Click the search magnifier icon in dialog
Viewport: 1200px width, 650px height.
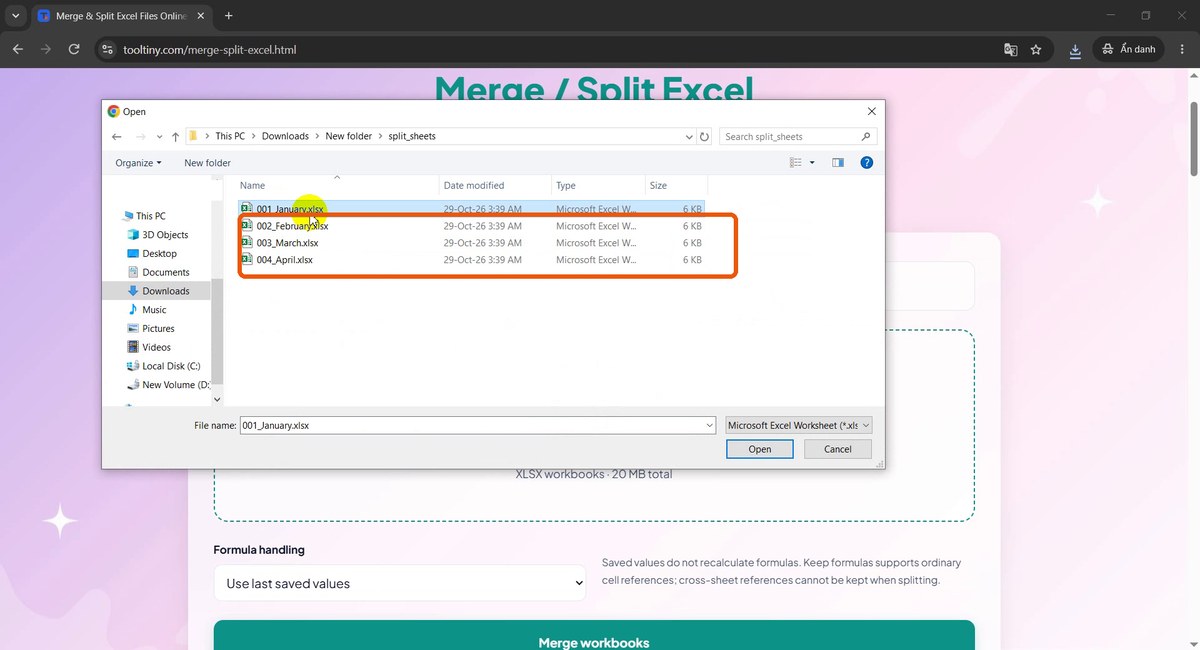[x=866, y=136]
